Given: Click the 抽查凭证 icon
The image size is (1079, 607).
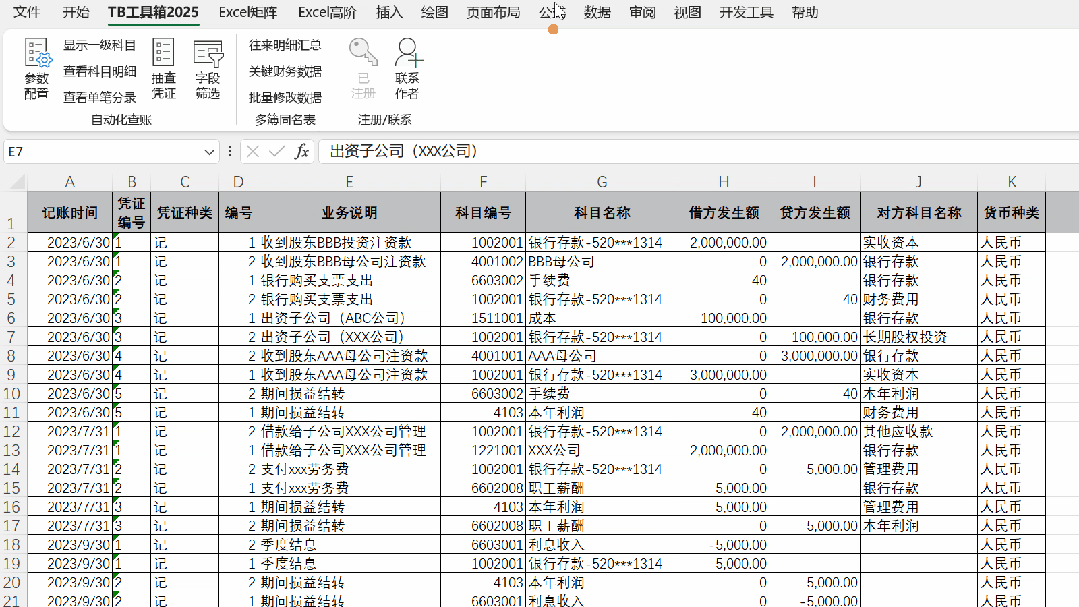Looking at the screenshot, I should point(163,53).
